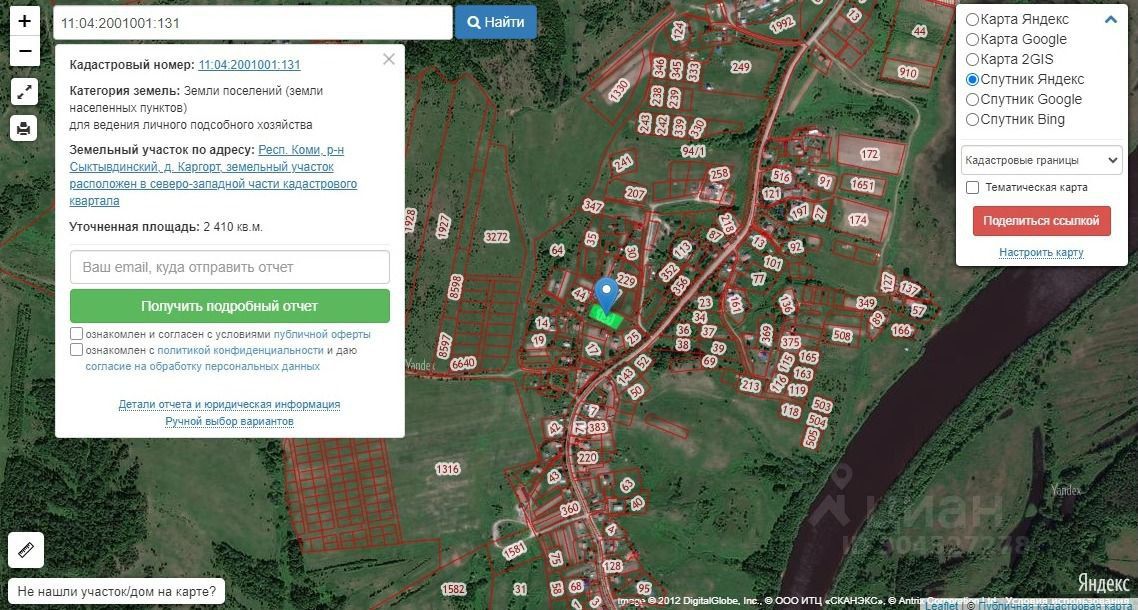Click the blue location marker pin
Screen dimensions: 1138x610
tap(607, 295)
